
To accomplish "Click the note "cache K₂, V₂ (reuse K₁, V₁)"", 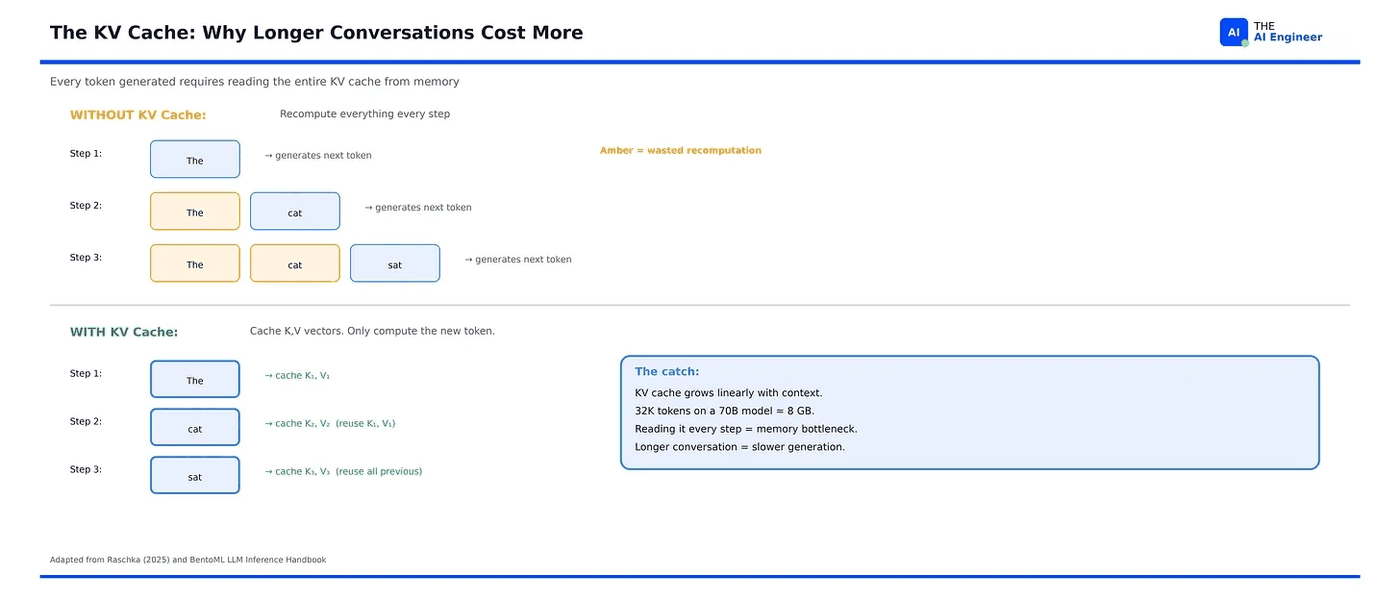I will 330,424.
